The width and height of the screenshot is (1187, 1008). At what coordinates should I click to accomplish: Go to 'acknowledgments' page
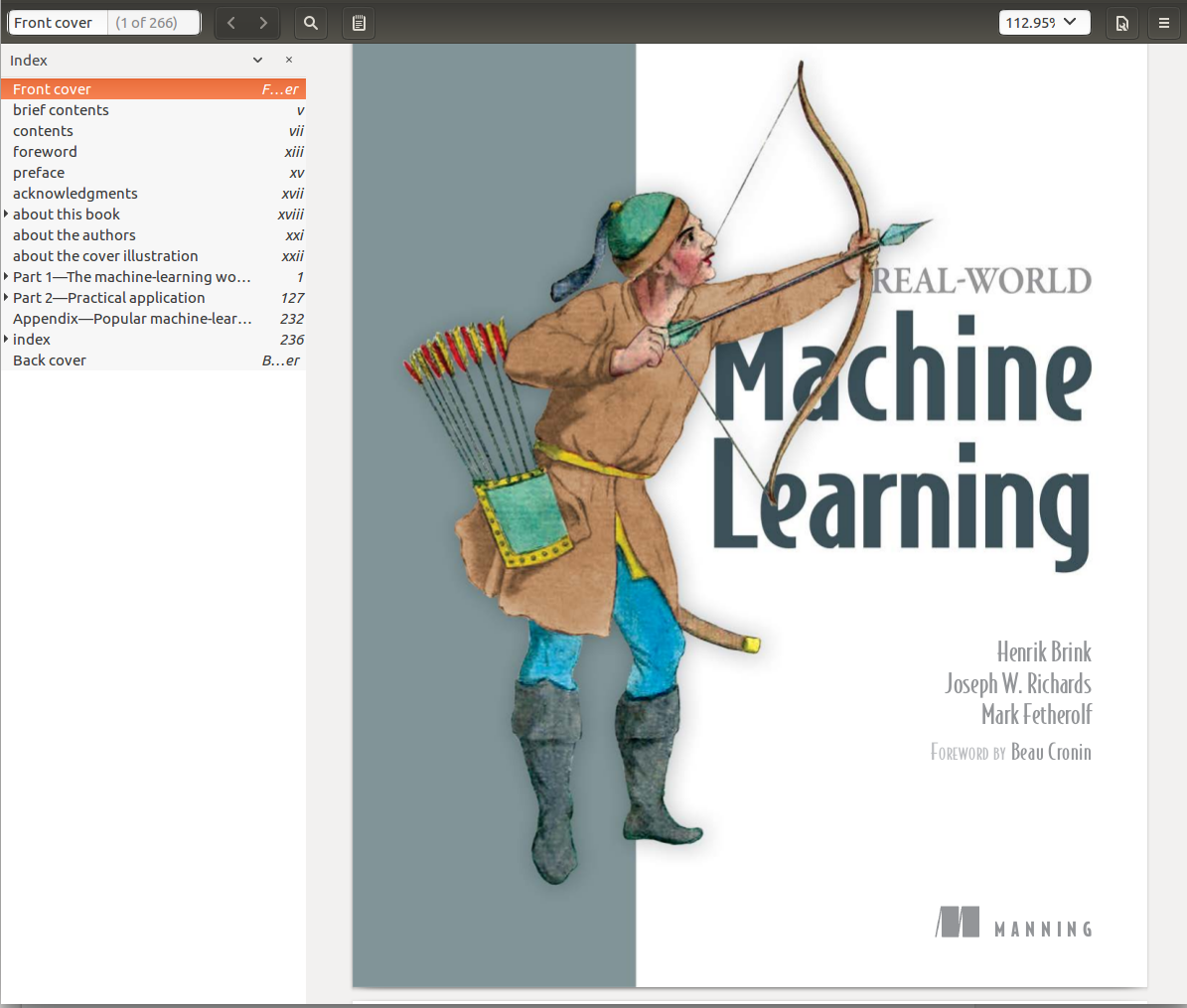click(x=154, y=194)
